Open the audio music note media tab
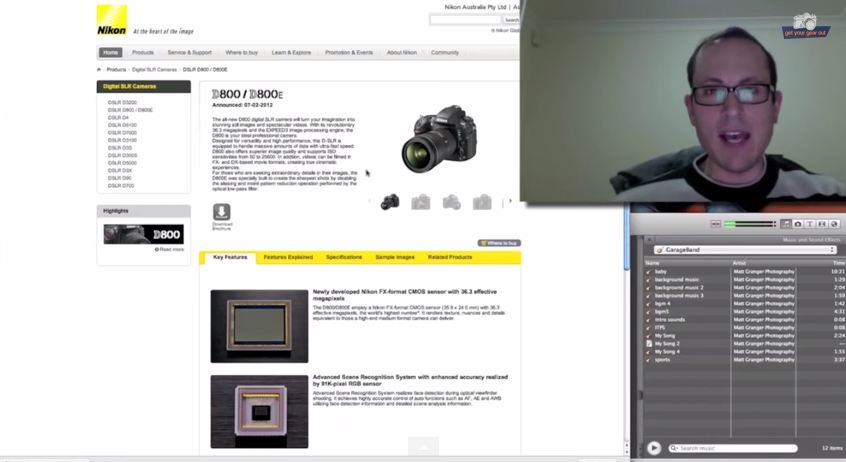The height and width of the screenshot is (462, 846). 786,224
